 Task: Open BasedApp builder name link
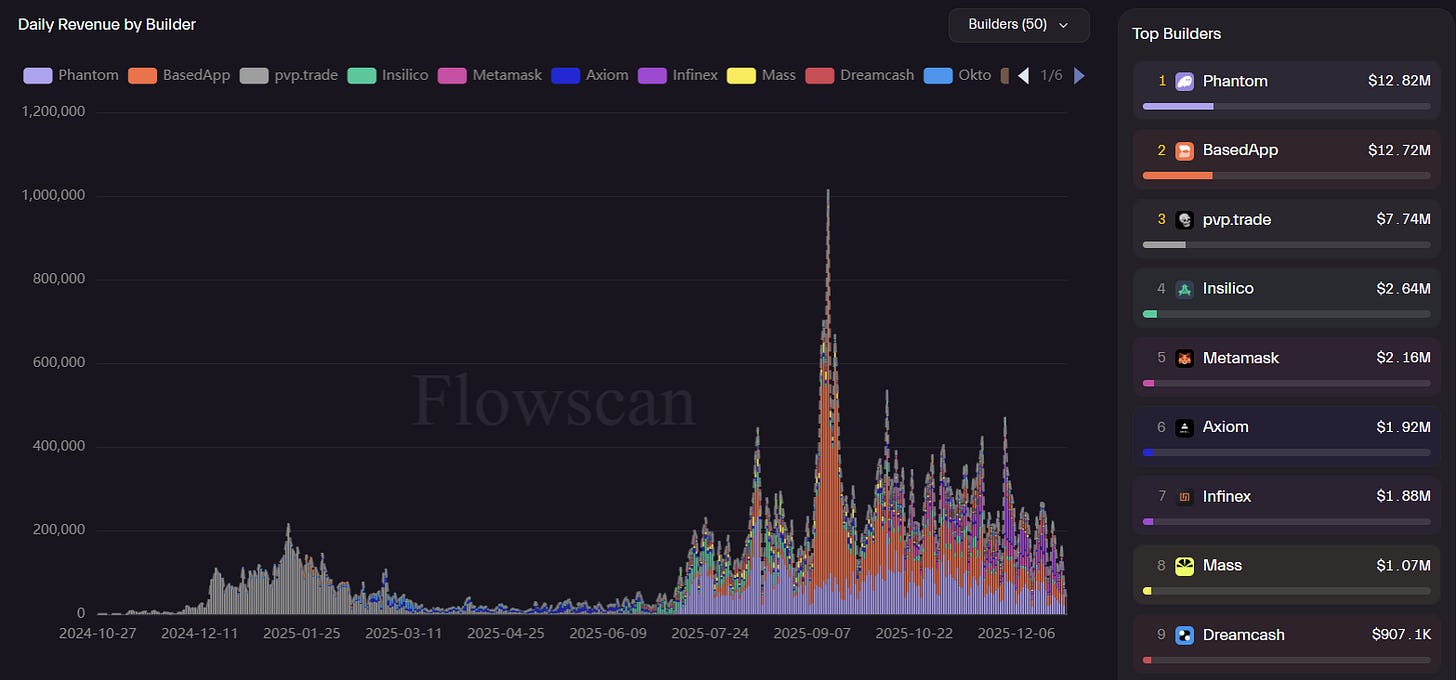coord(1240,150)
